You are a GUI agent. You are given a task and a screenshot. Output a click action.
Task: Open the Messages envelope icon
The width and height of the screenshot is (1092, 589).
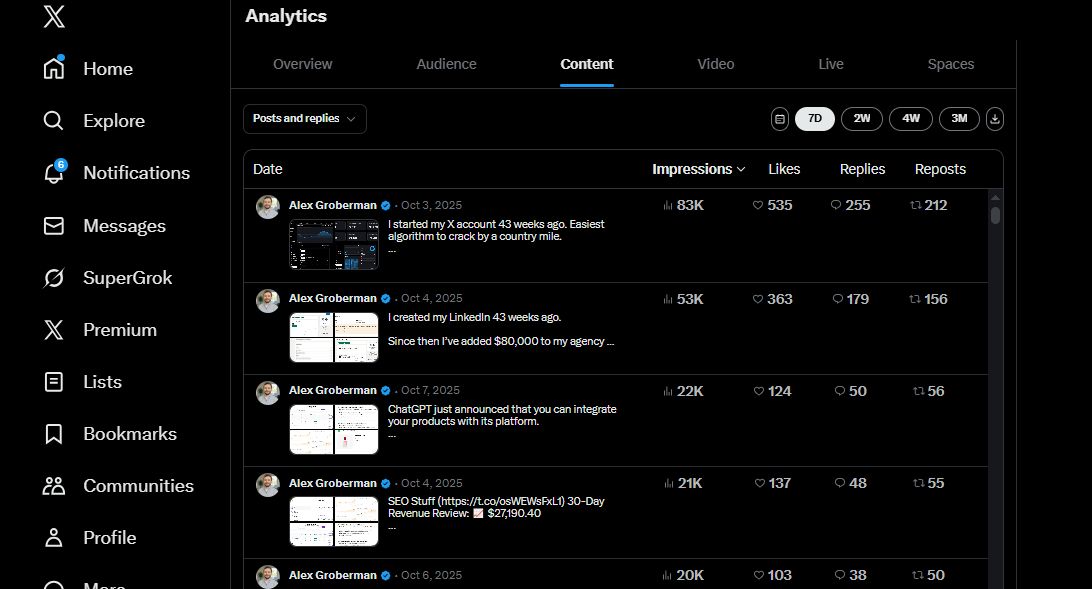point(54,226)
